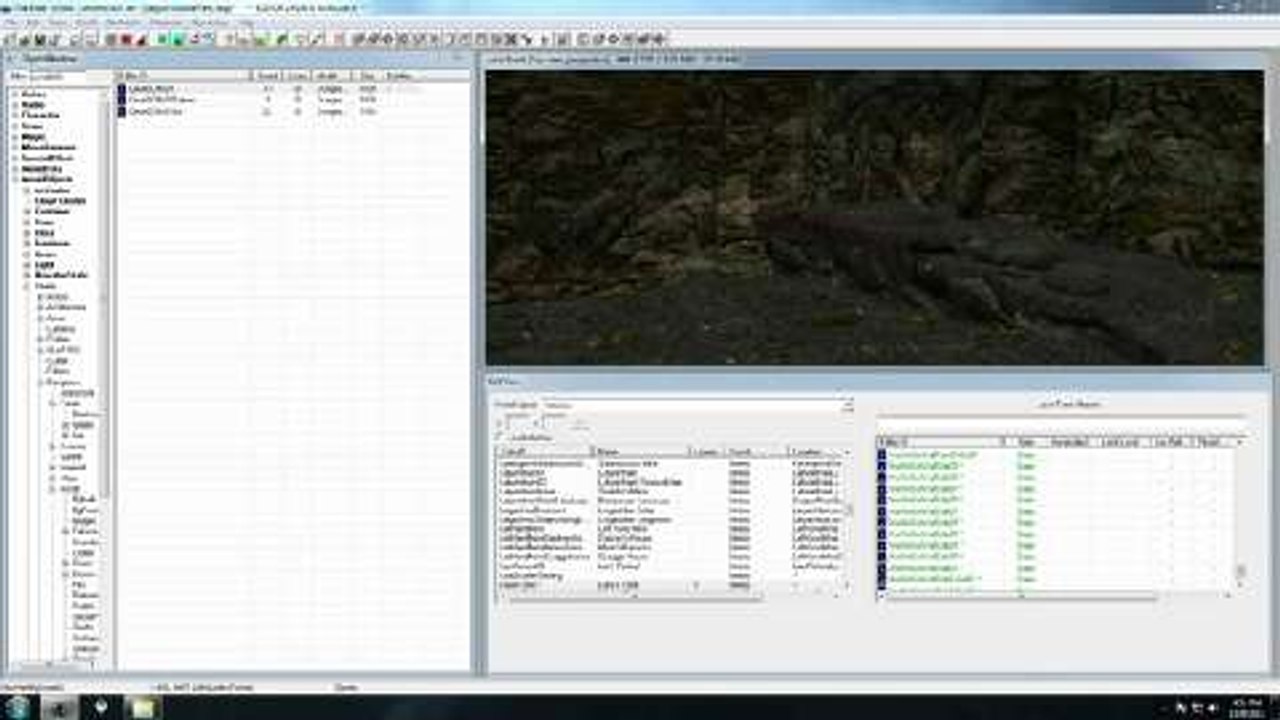The height and width of the screenshot is (720, 1280).
Task: Select the Furniture category under WorldObjects
Action: click(x=52, y=243)
